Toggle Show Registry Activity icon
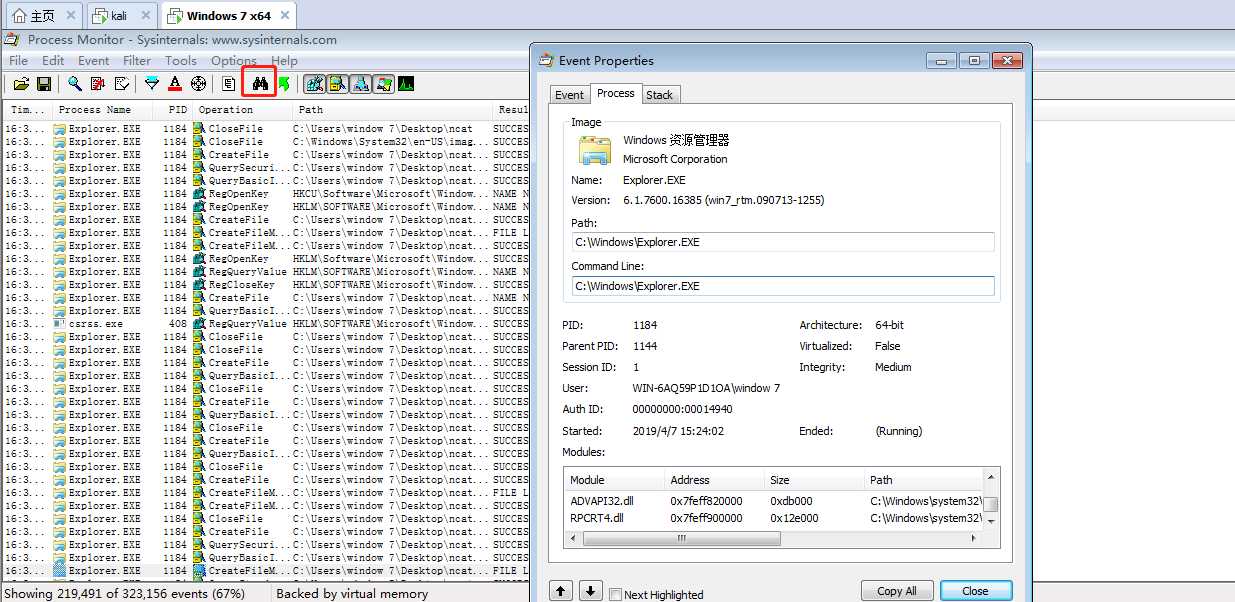1235x602 pixels. [314, 84]
